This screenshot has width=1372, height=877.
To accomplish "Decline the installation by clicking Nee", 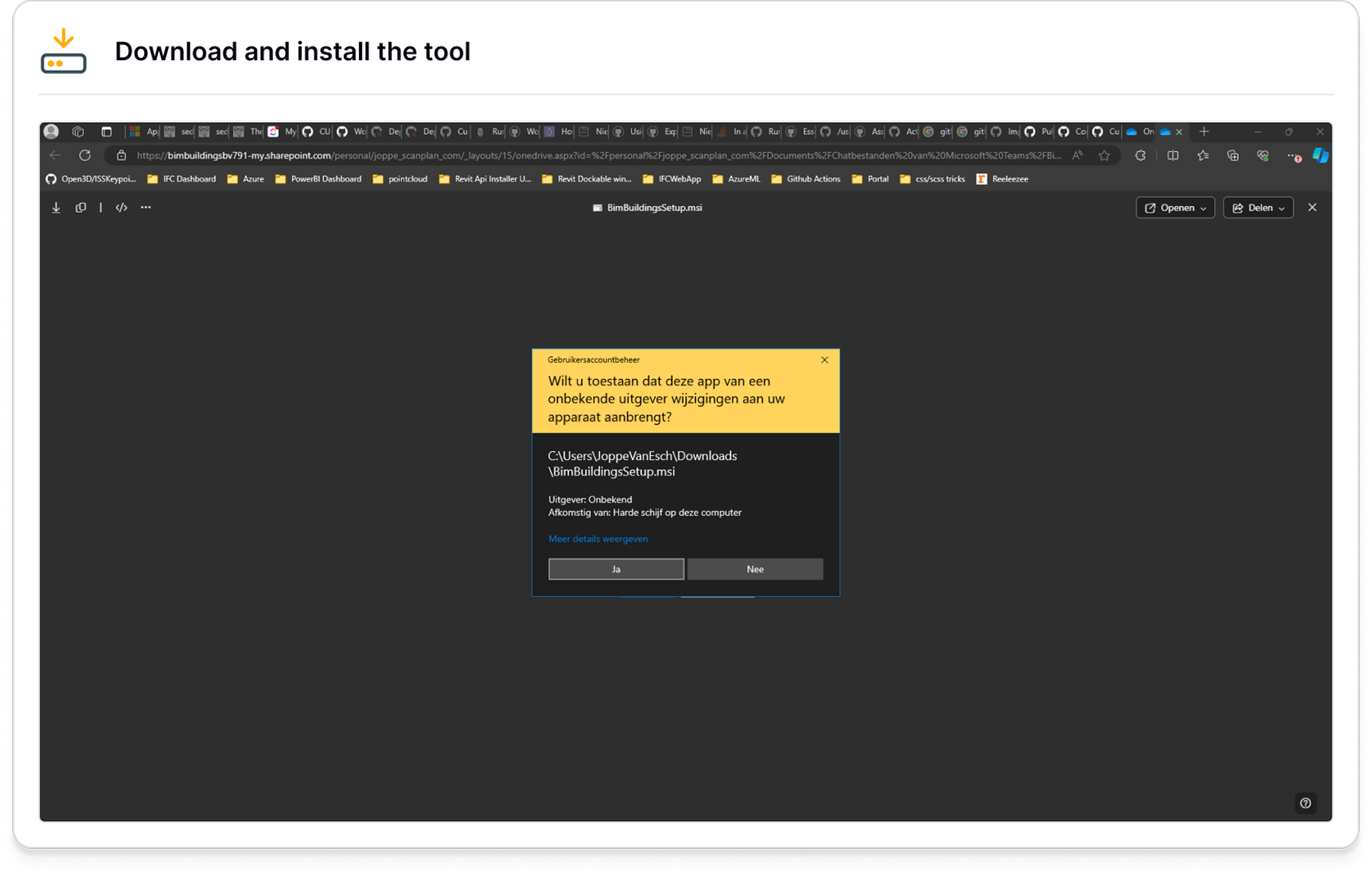I will (x=755, y=569).
